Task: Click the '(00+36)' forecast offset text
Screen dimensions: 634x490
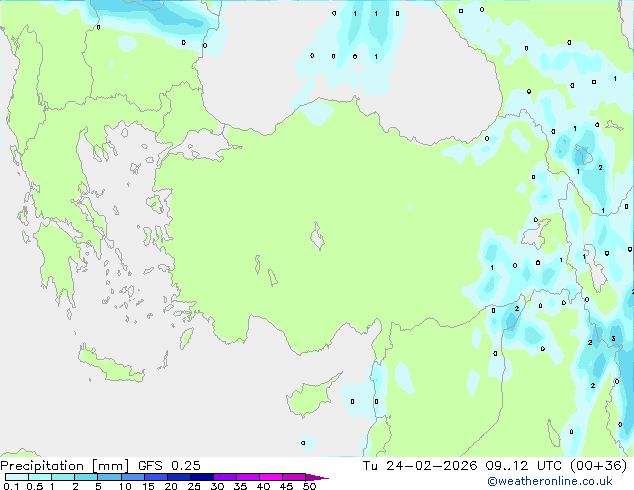Action: tap(598, 466)
